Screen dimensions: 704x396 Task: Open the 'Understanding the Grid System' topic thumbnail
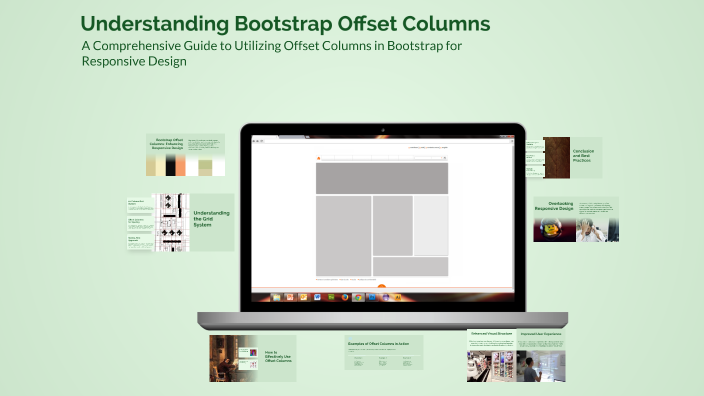180,222
